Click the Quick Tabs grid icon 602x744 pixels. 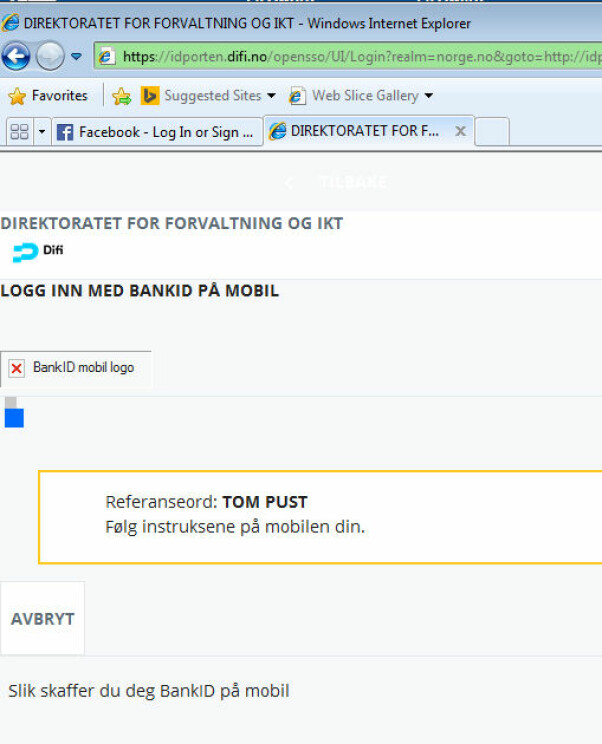coord(19,132)
